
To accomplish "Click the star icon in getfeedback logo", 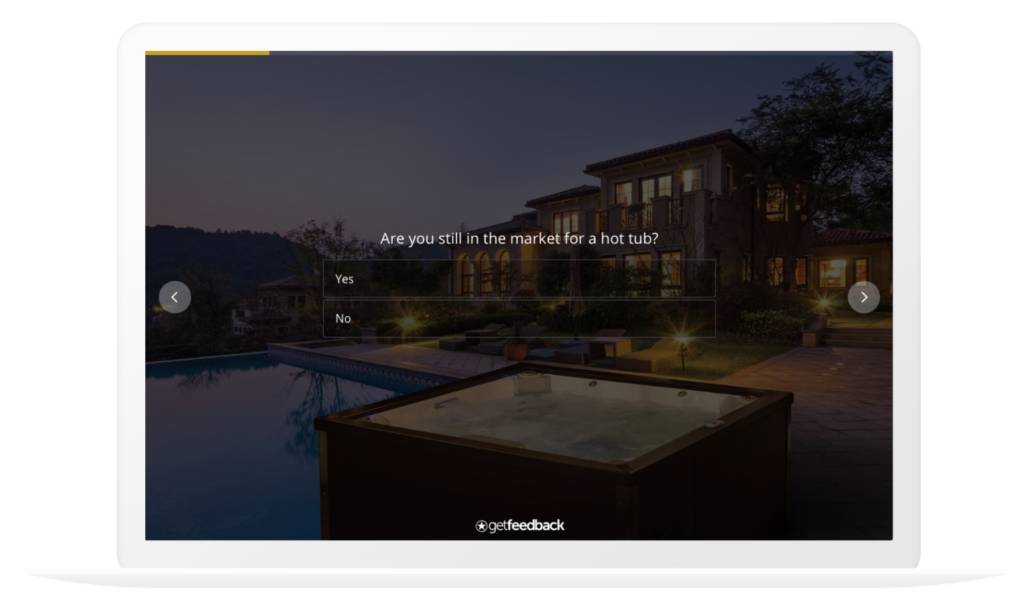I will [481, 526].
